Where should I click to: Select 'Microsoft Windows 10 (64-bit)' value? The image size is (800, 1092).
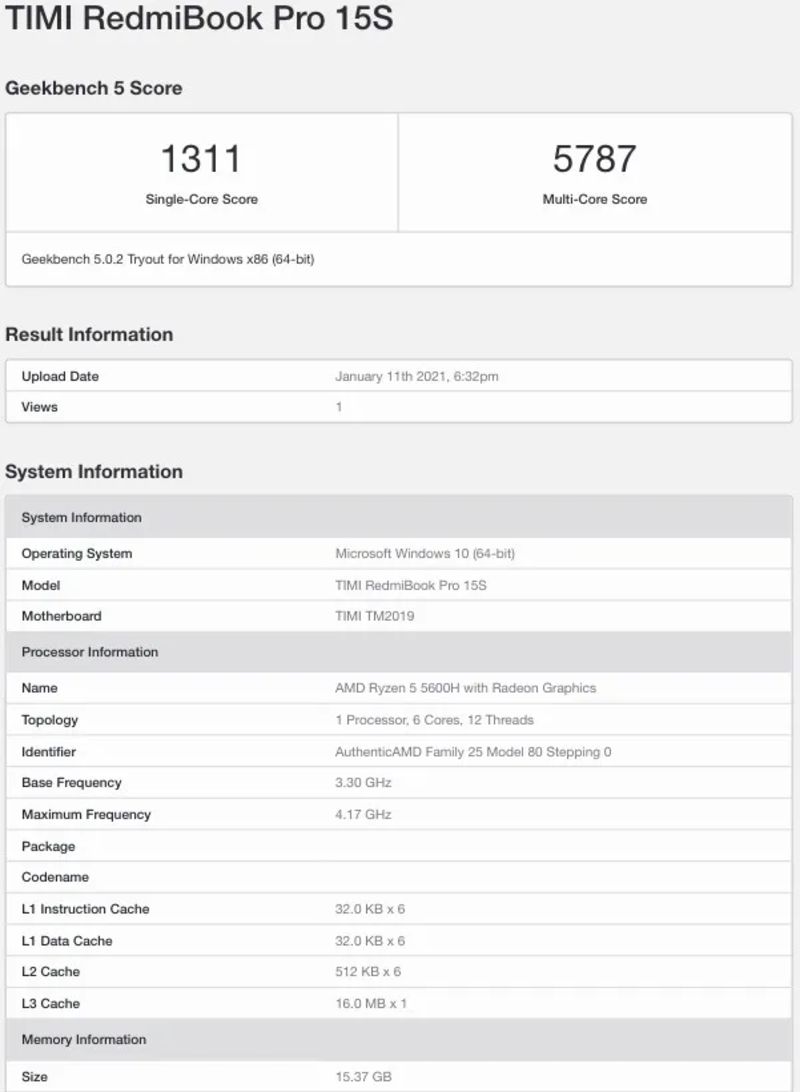pyautogui.click(x=425, y=554)
